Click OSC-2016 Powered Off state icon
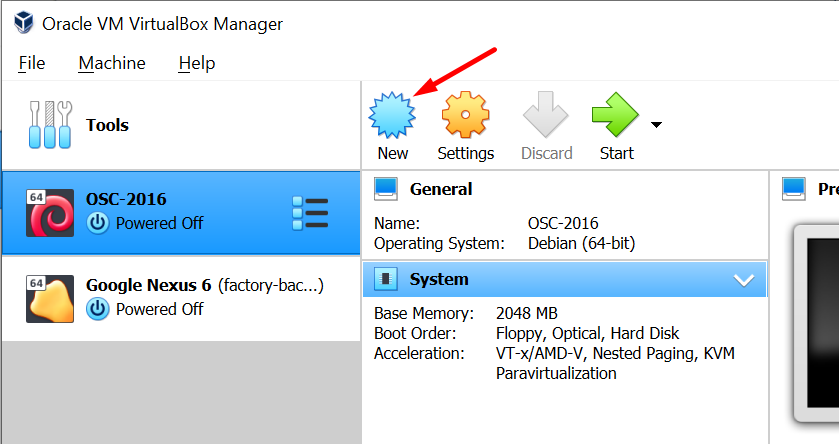Screen dimensions: 839x444 pyautogui.click(x=98, y=223)
